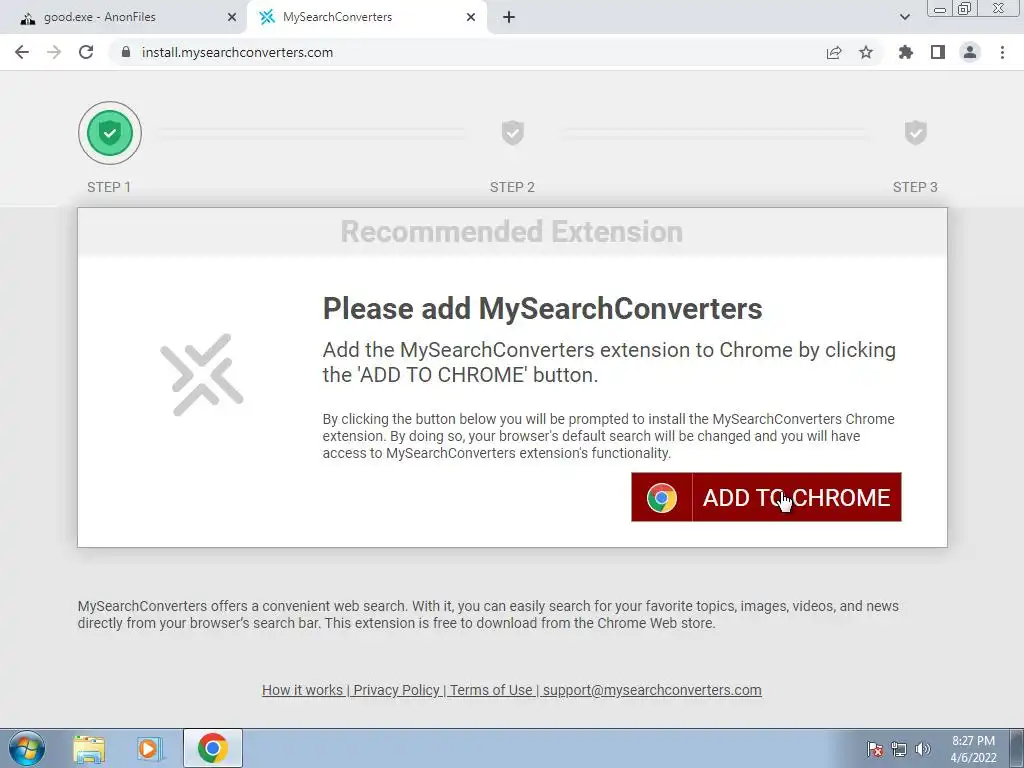Viewport: 1024px width, 768px height.
Task: Open a new tab with plus button
Action: coord(509,17)
